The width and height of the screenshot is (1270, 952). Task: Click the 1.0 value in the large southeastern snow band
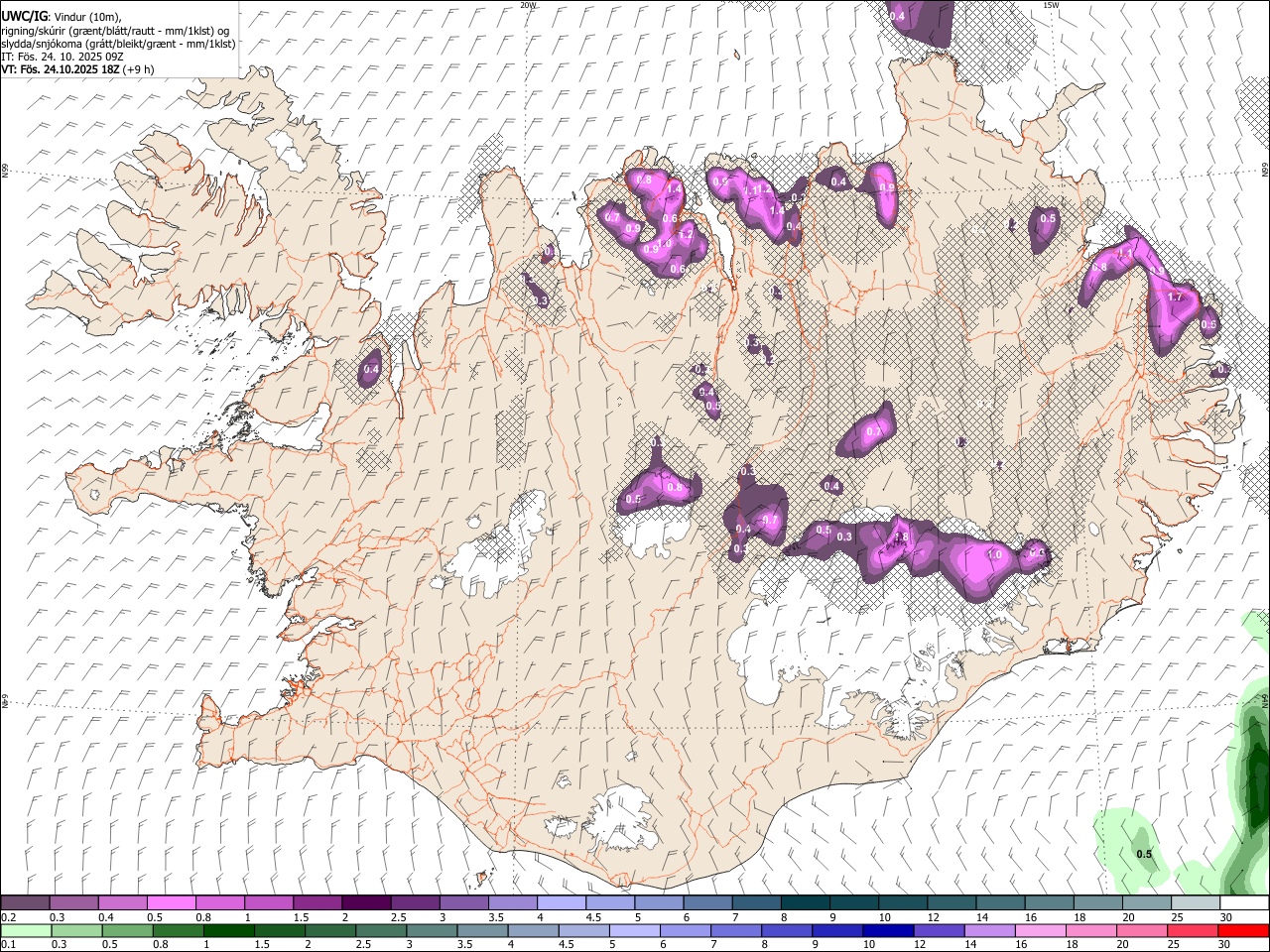pos(995,555)
